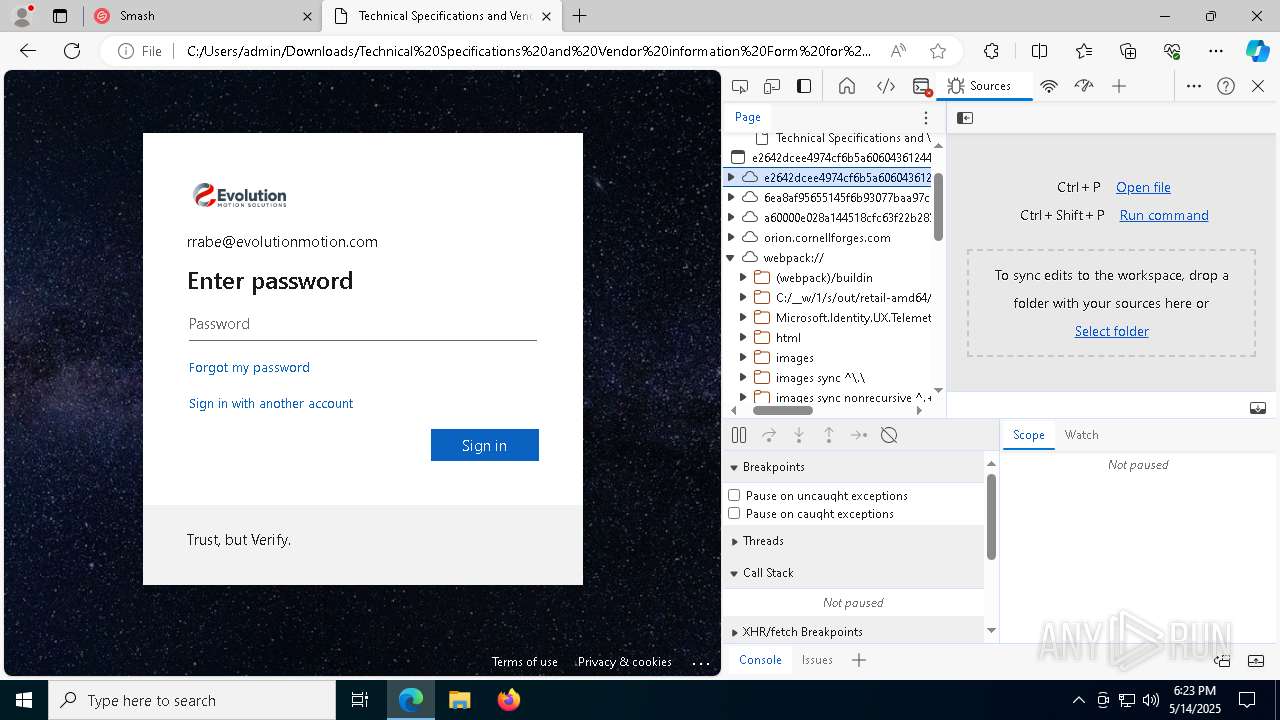Toggle device emulation in DevTools
Image resolution: width=1280 pixels, height=720 pixels.
point(772,86)
